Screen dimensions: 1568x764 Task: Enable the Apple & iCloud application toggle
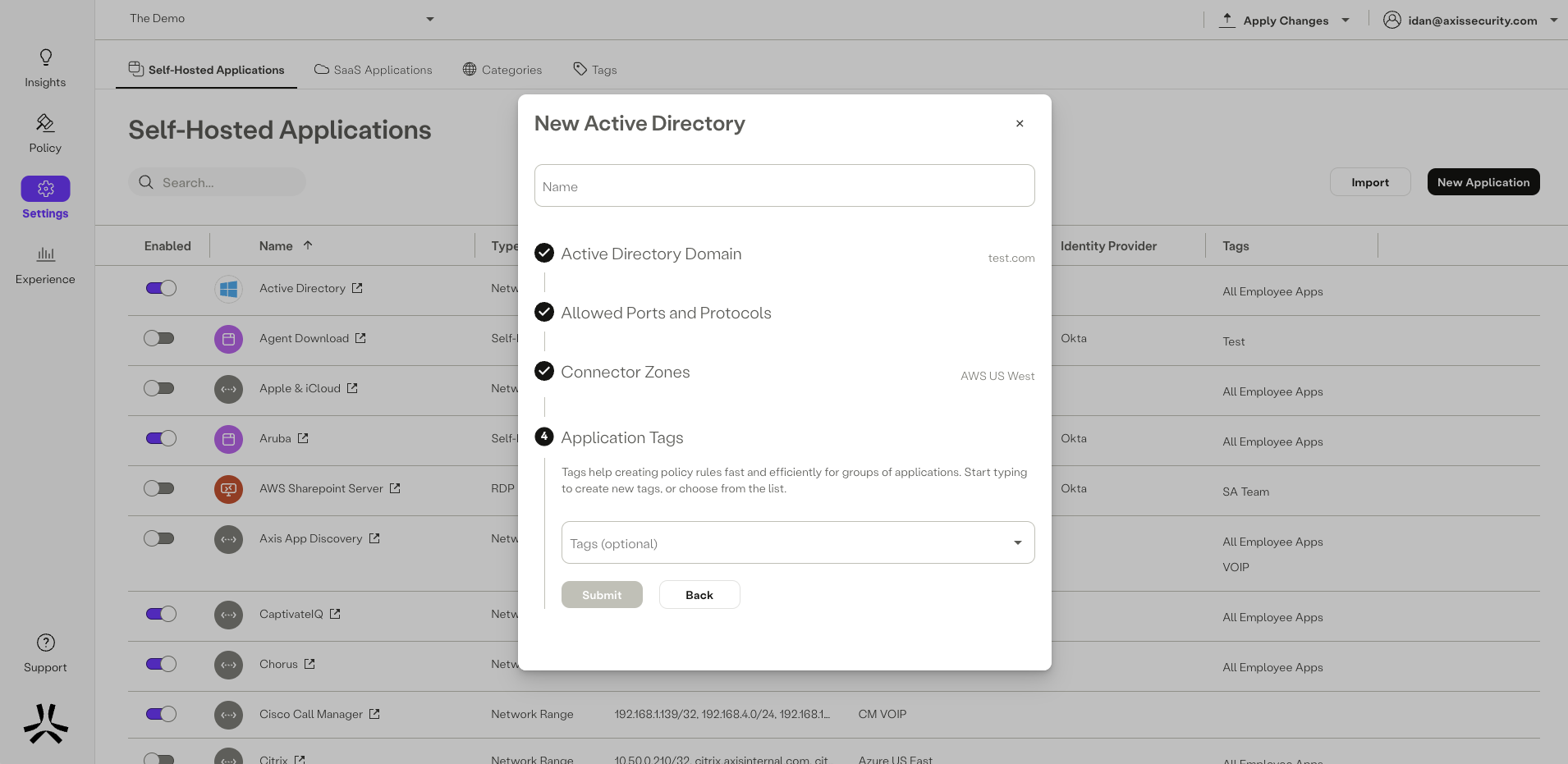click(159, 388)
